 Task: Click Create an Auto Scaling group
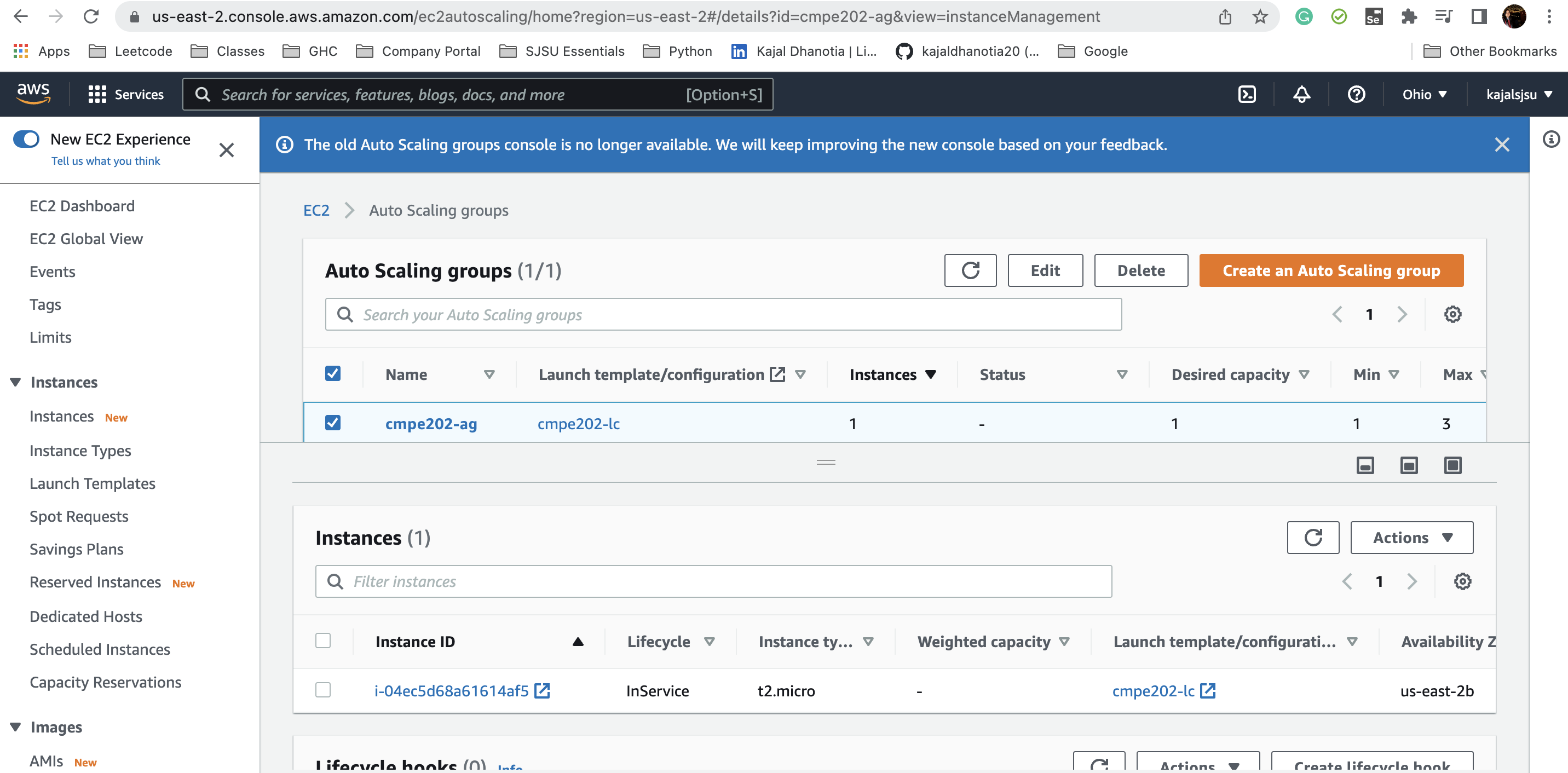(x=1330, y=270)
